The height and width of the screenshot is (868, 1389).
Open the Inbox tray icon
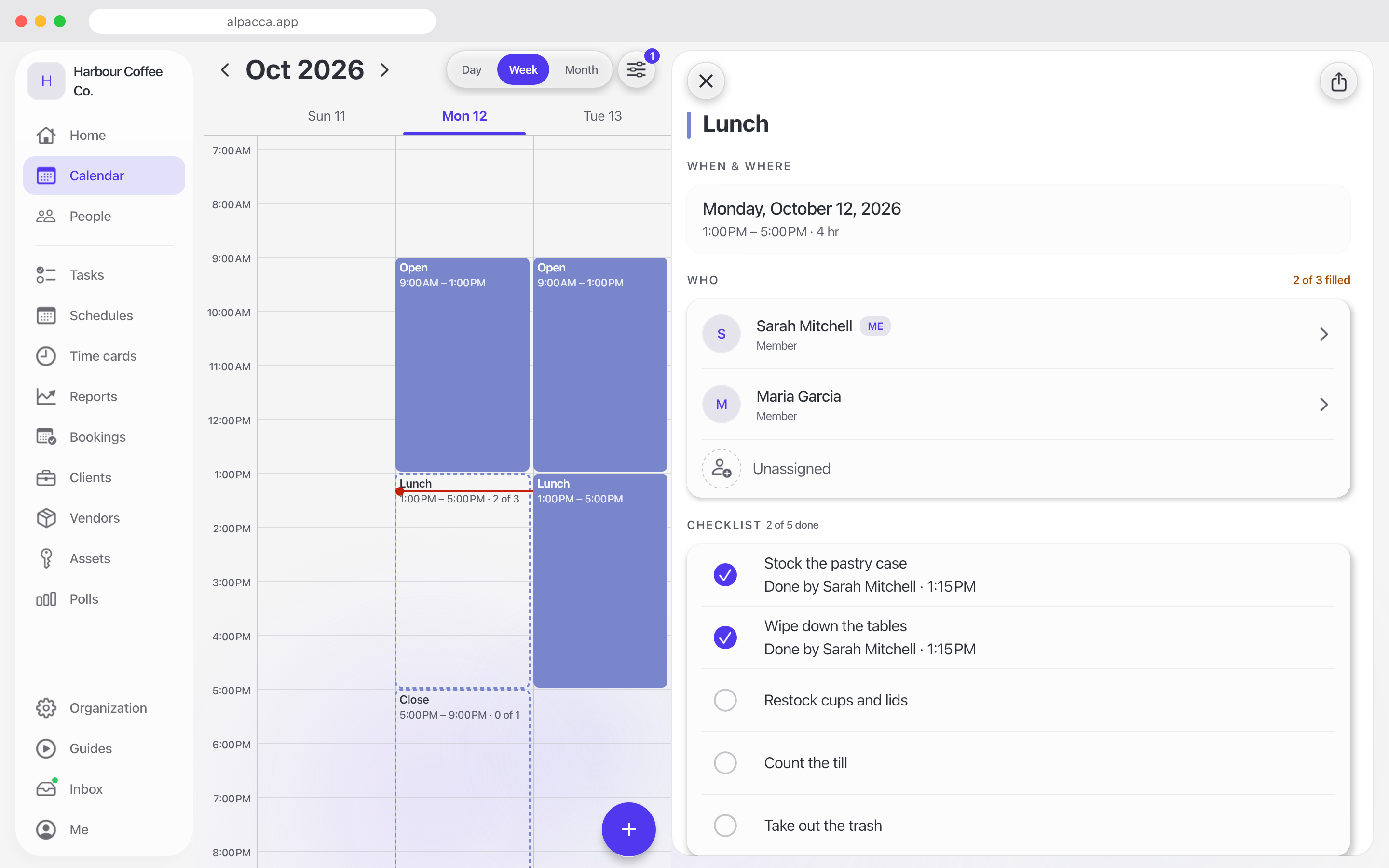[46, 789]
